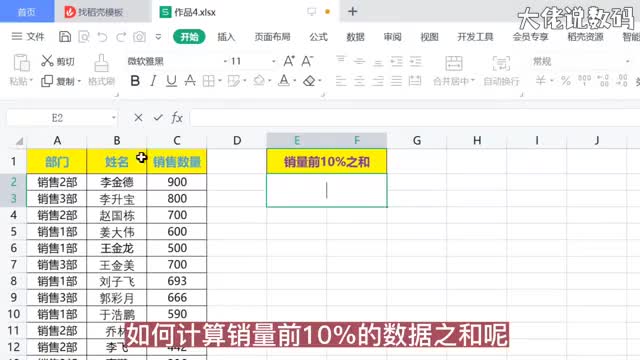Click the center horizontally icon
Viewport: 640px width, 360px height.
point(359,81)
